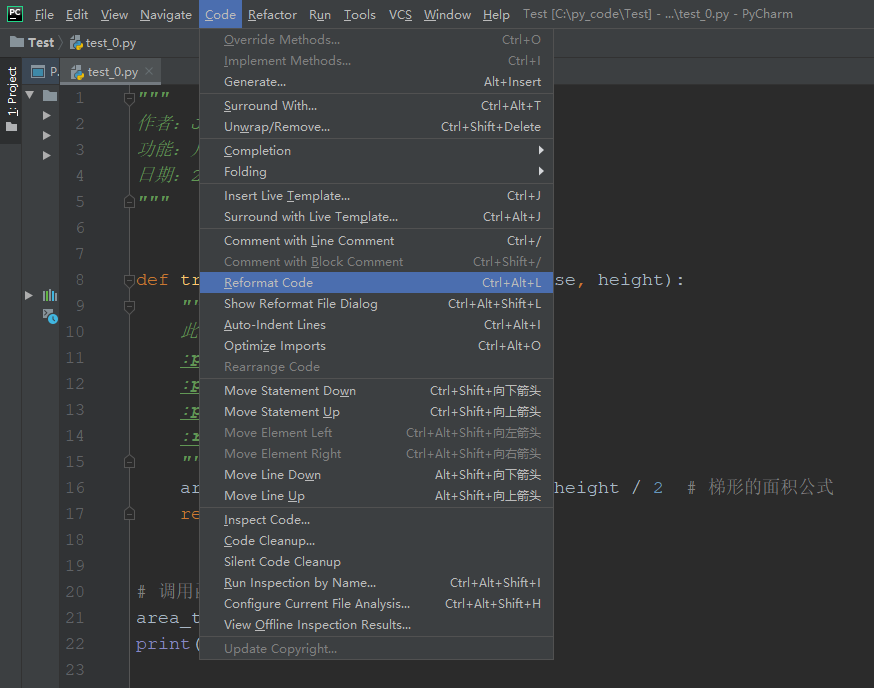Open the Edit menu
The image size is (874, 688).
pos(77,14)
